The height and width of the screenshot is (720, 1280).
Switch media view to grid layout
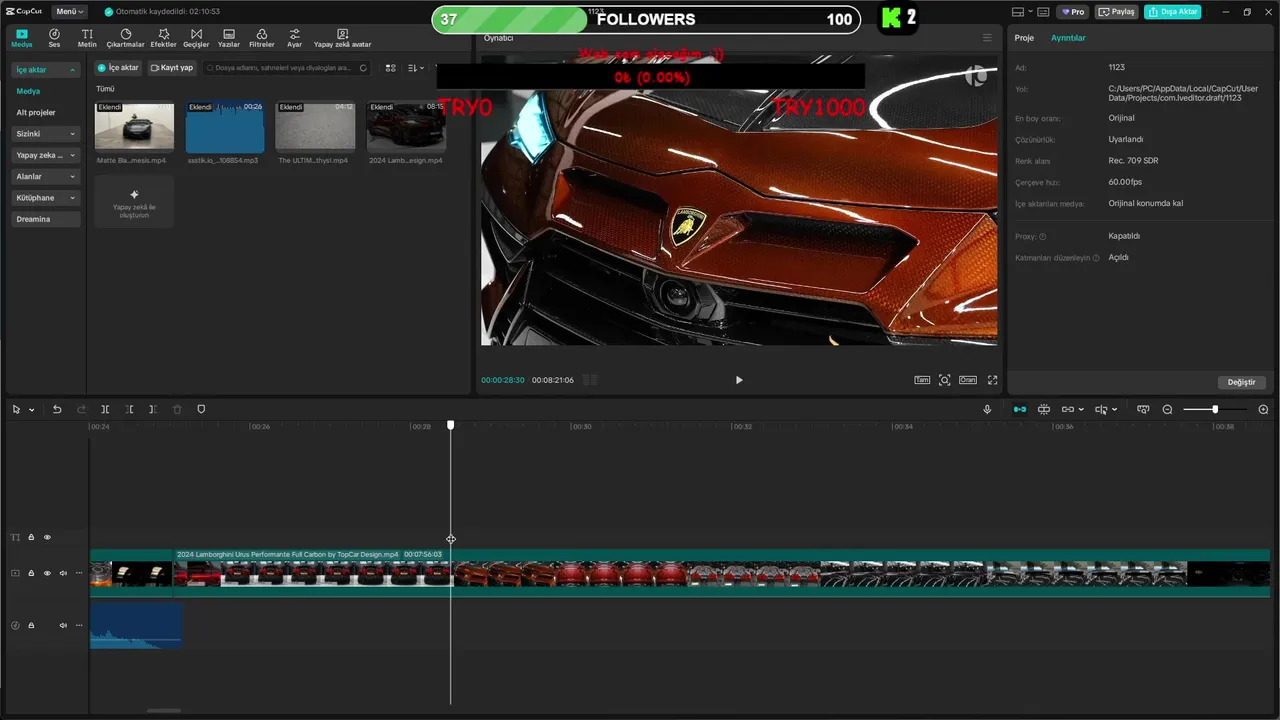pyautogui.click(x=390, y=68)
